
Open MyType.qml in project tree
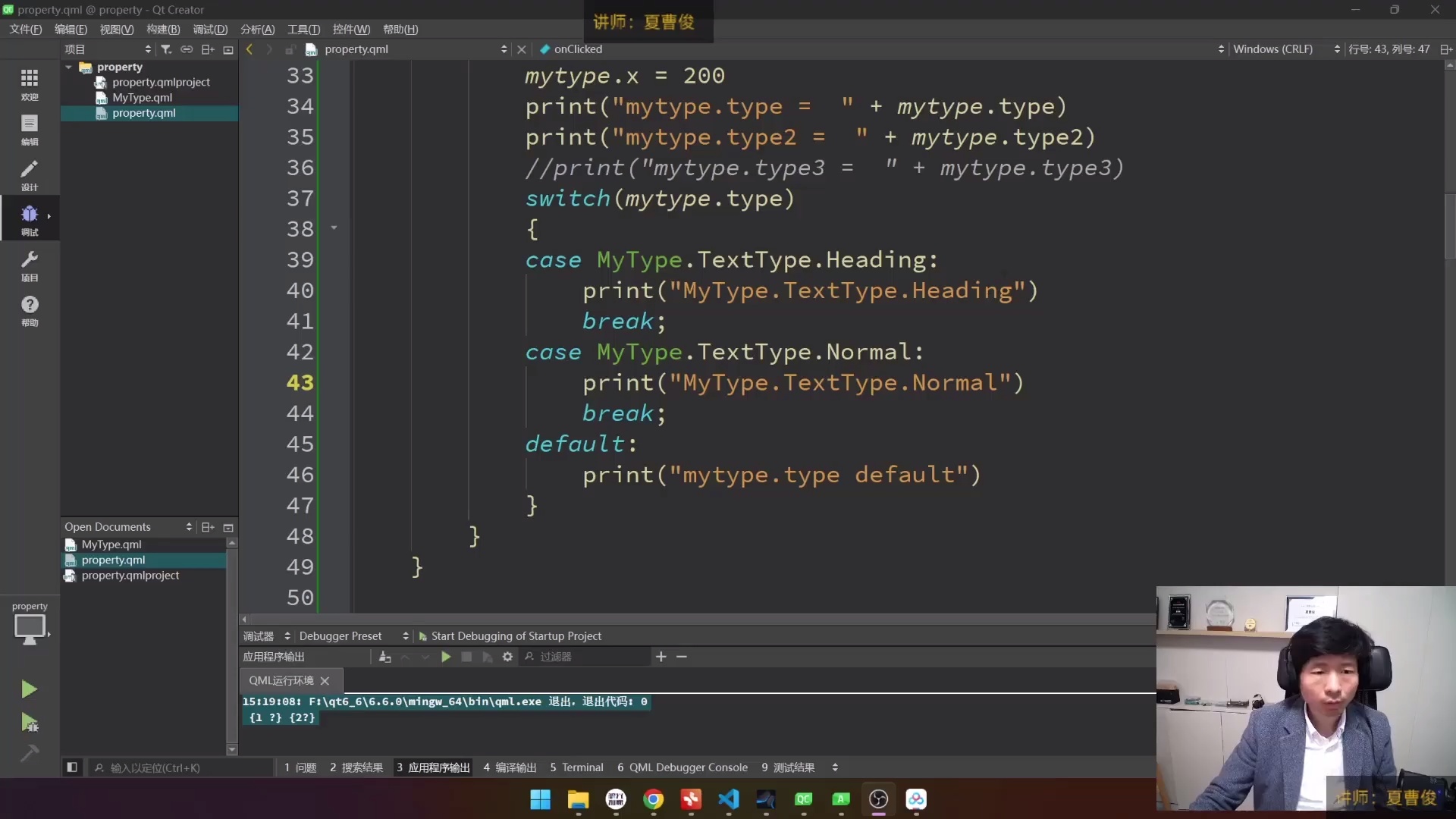pos(142,98)
